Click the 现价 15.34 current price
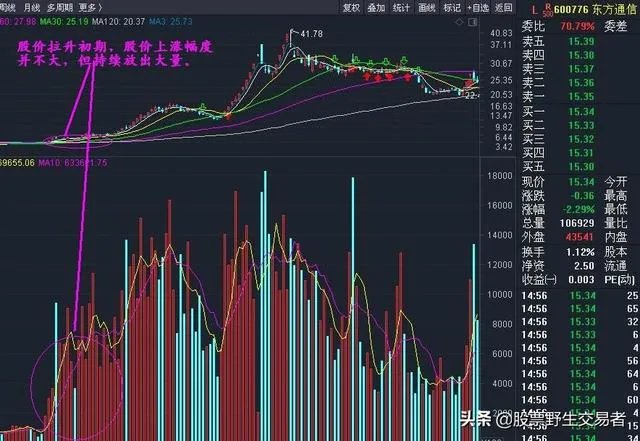 point(582,182)
